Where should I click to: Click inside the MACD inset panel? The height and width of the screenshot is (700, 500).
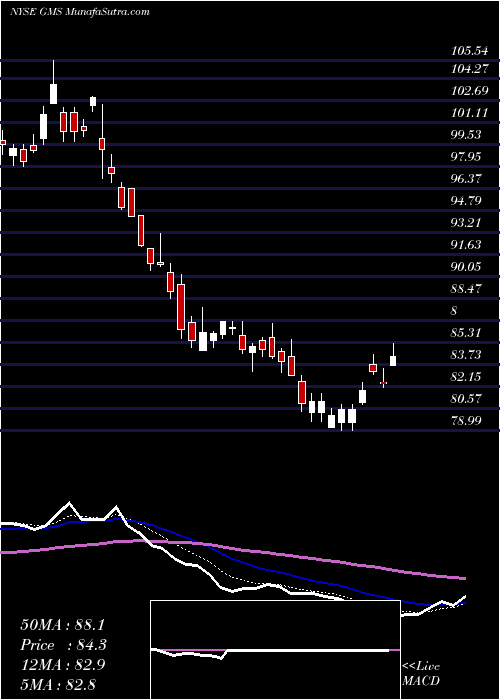(x=275, y=650)
